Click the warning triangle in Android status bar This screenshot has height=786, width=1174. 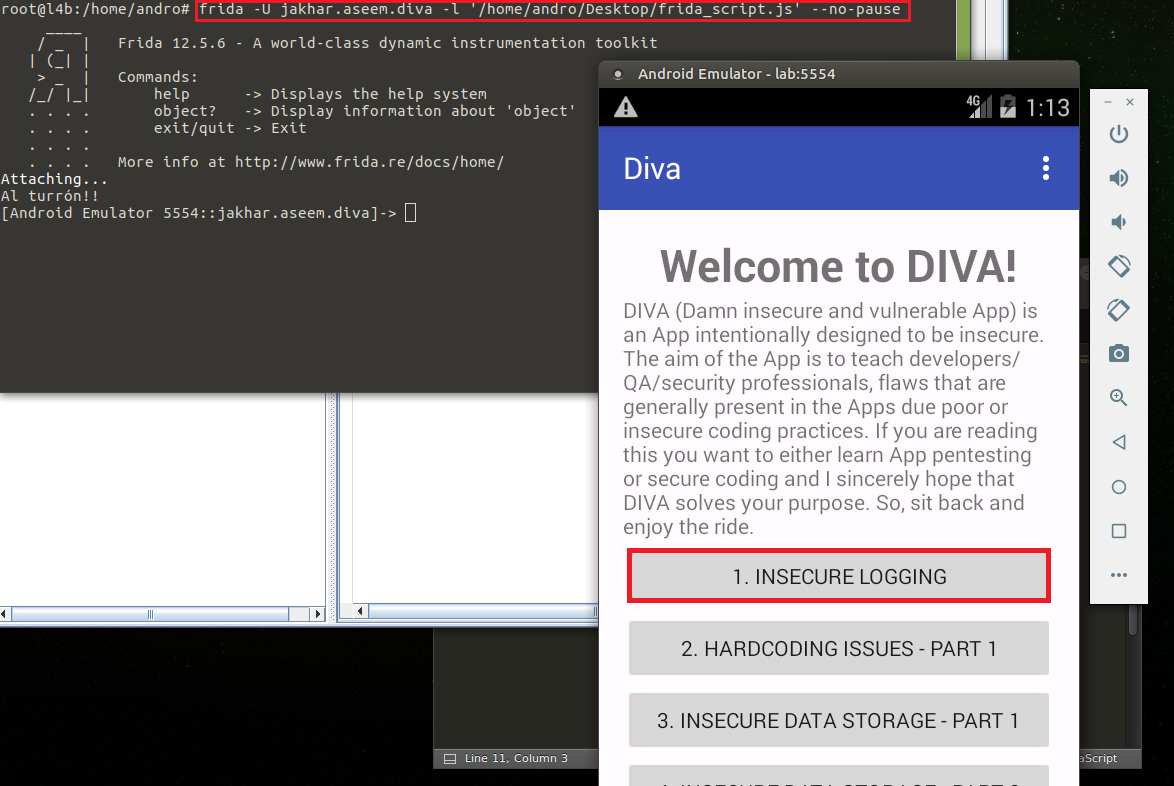[x=625, y=107]
